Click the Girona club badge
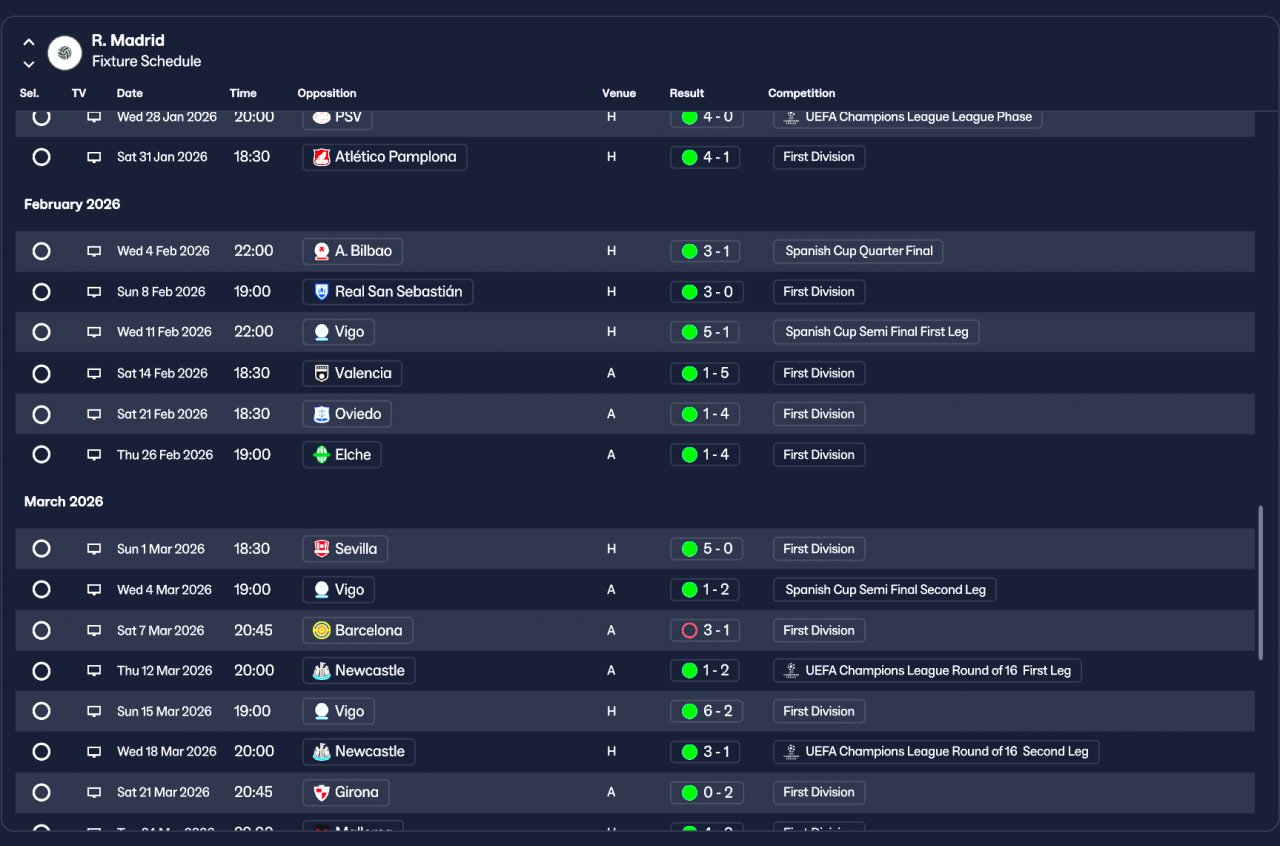The width and height of the screenshot is (1280, 846). coord(321,792)
